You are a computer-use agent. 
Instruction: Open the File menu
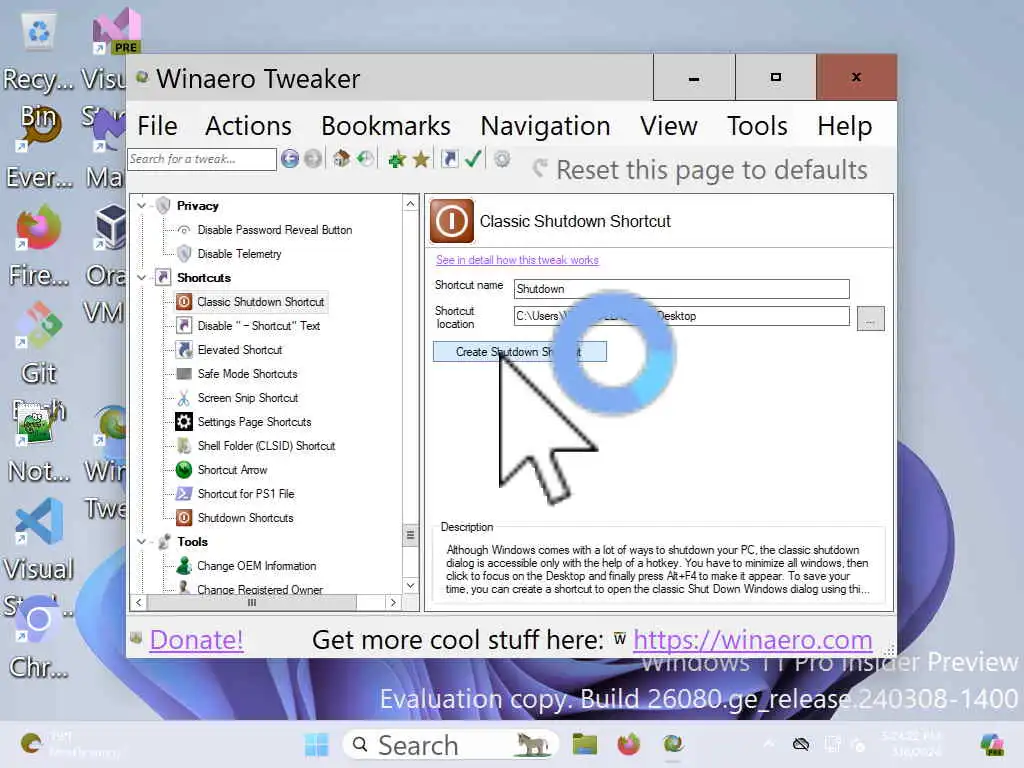pyautogui.click(x=157, y=126)
